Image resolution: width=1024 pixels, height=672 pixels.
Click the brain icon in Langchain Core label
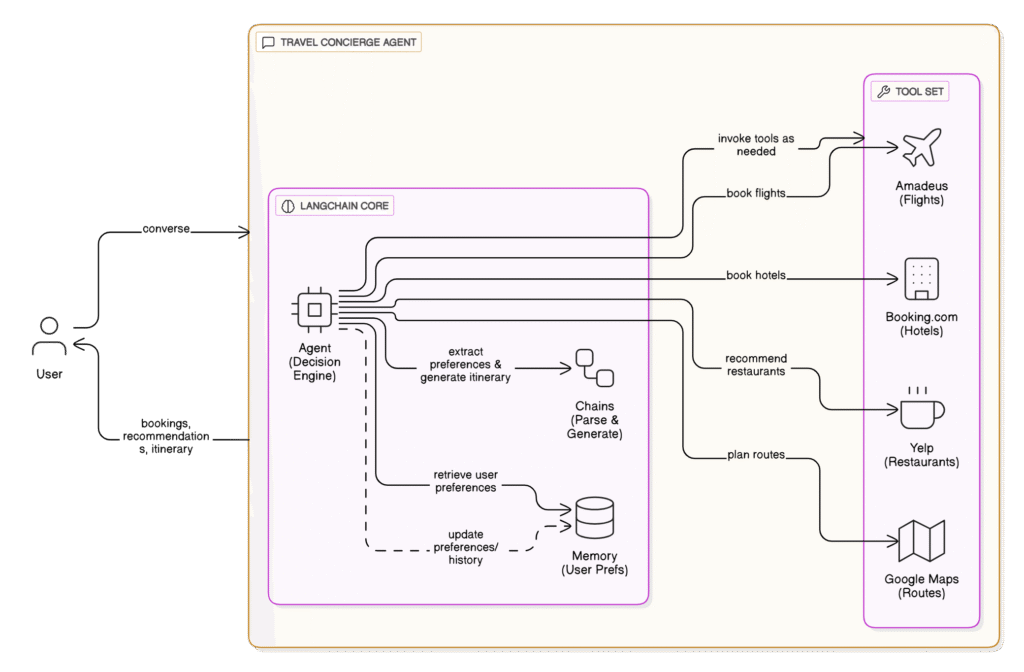(287, 206)
